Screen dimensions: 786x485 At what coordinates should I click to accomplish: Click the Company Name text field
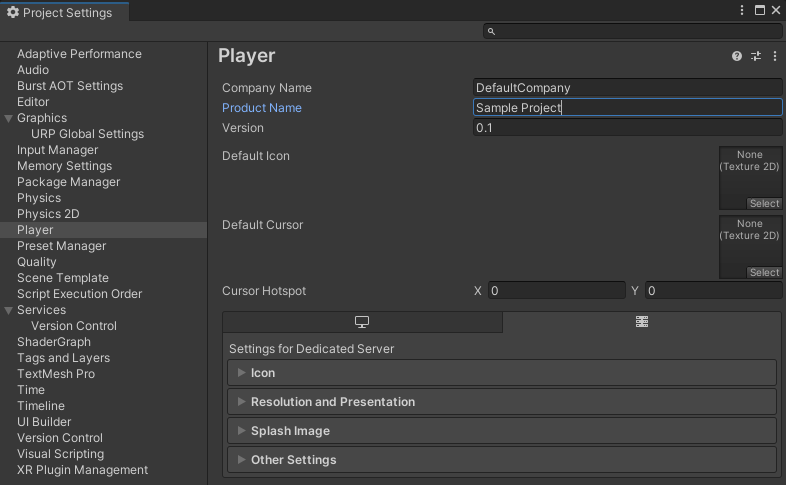(626, 88)
